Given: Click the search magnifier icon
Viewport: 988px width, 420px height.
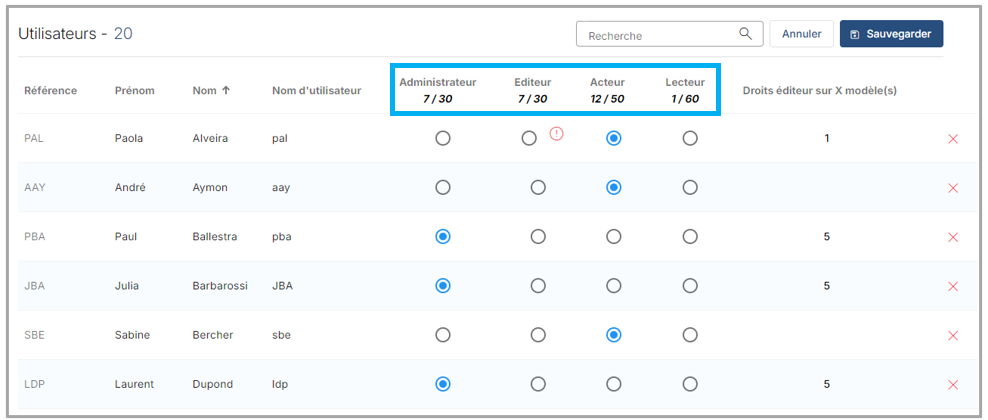Looking at the screenshot, I should tap(745, 34).
